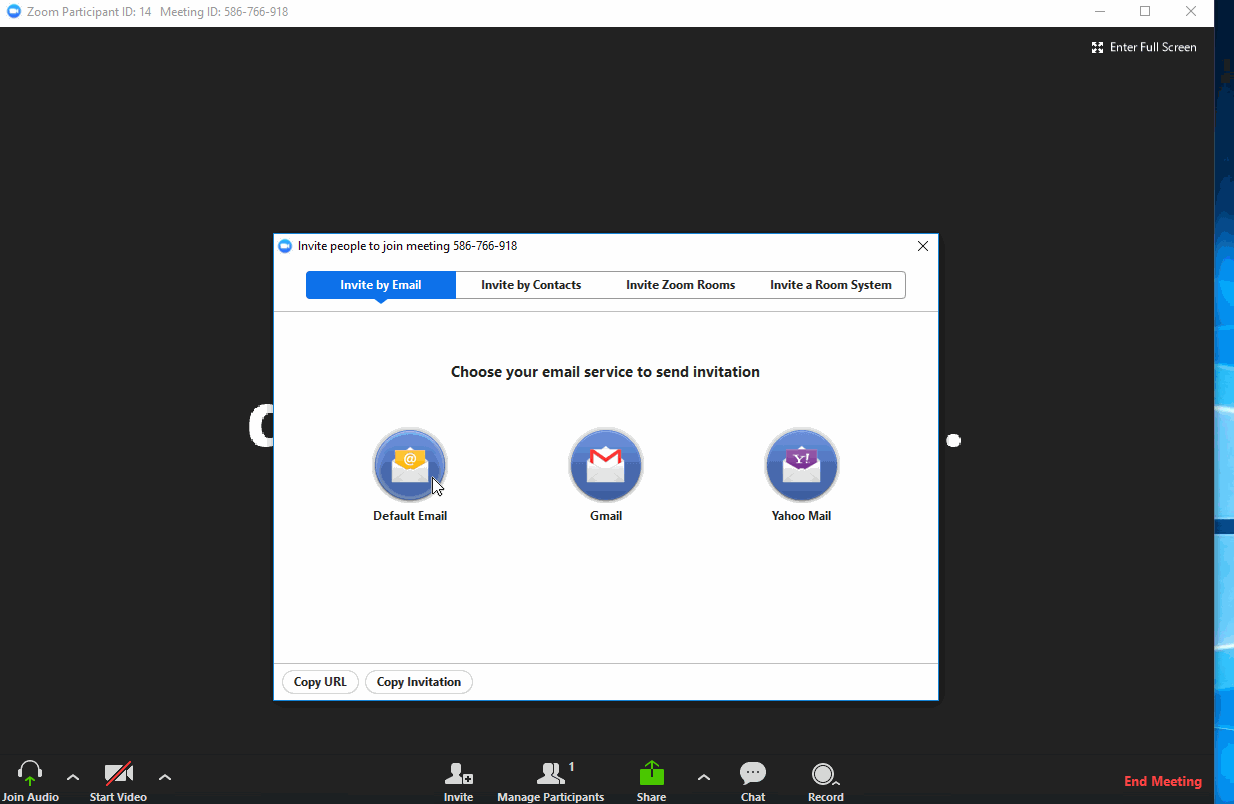The height and width of the screenshot is (804, 1234).
Task: Expand share options arrow beside Share
Action: click(704, 777)
